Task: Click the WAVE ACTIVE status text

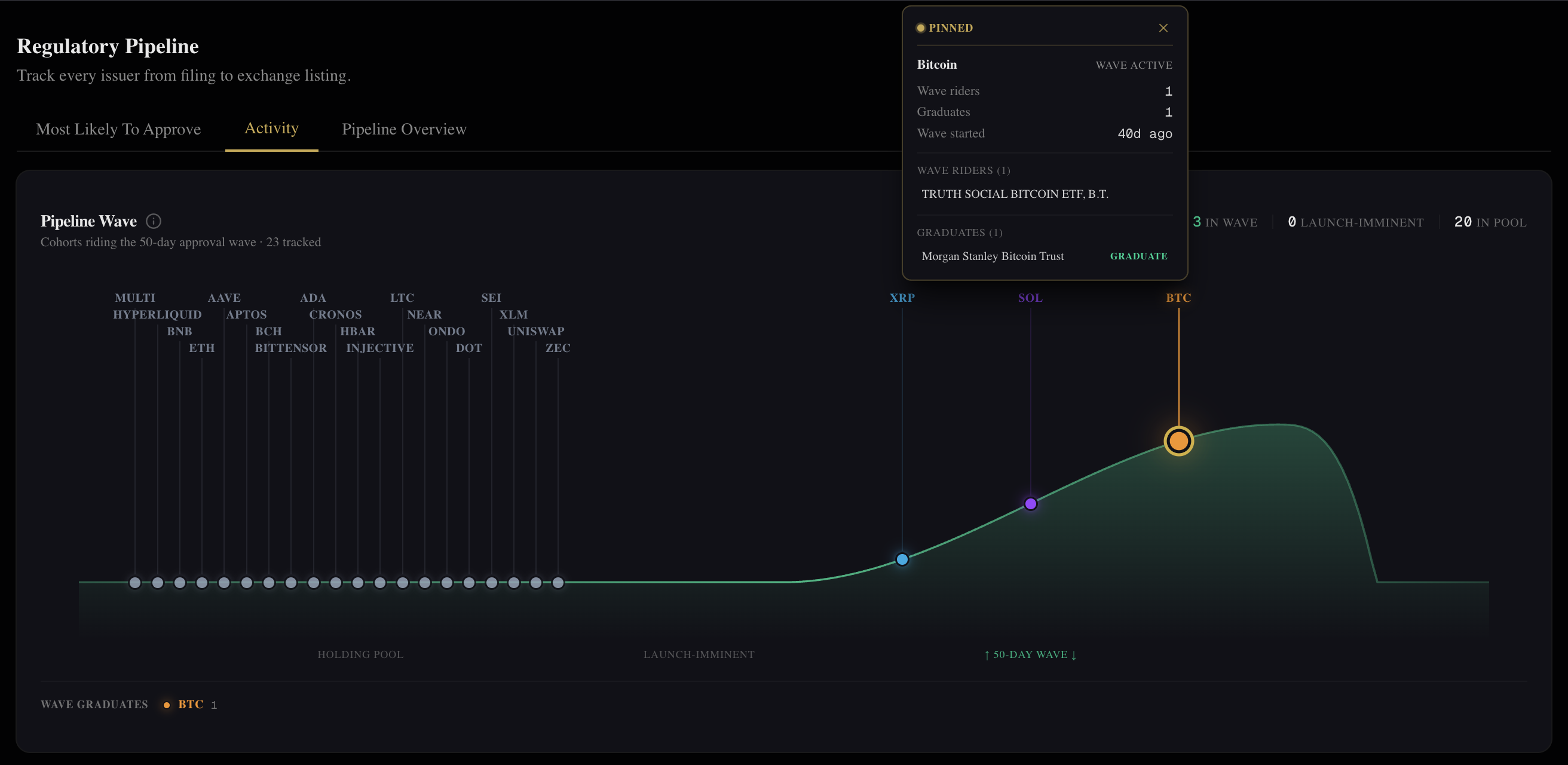Action: click(x=1134, y=65)
